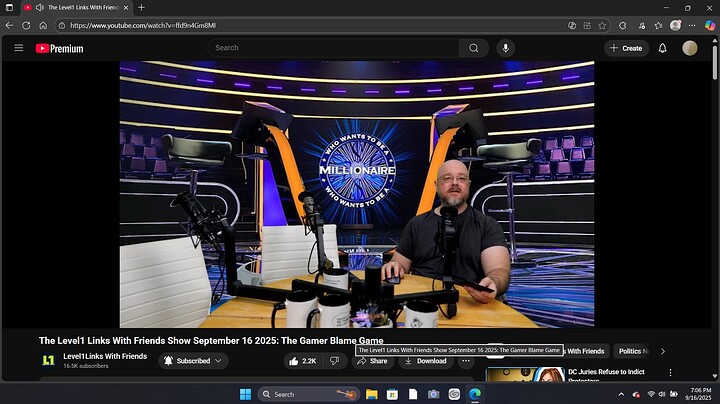Viewport: 720px width, 404px height.
Task: Click the Download button
Action: (x=425, y=361)
